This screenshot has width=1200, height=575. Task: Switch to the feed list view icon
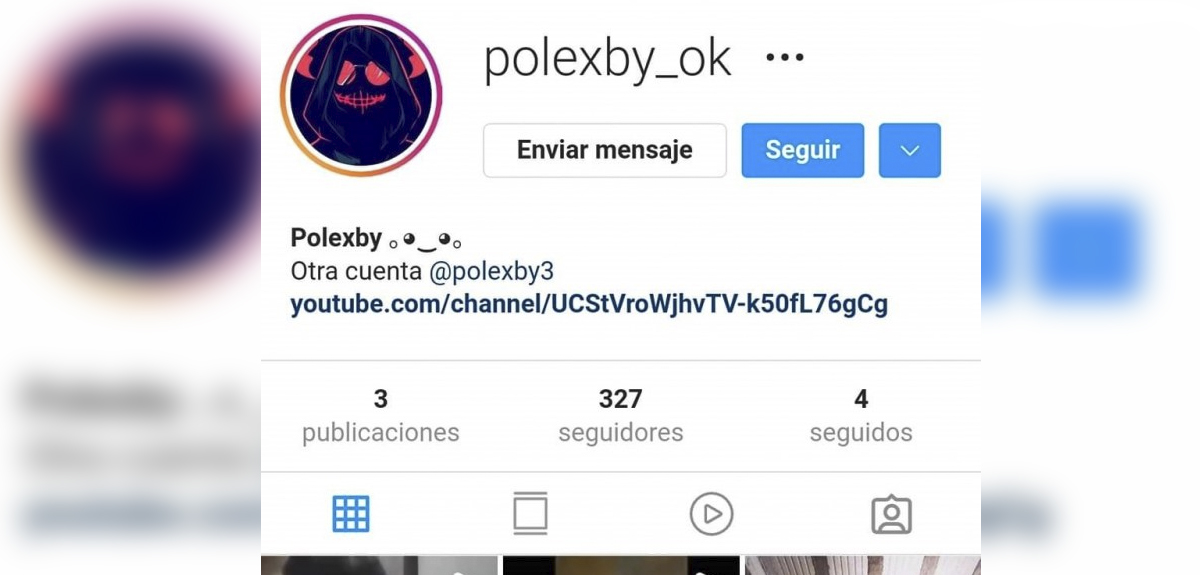click(x=530, y=513)
